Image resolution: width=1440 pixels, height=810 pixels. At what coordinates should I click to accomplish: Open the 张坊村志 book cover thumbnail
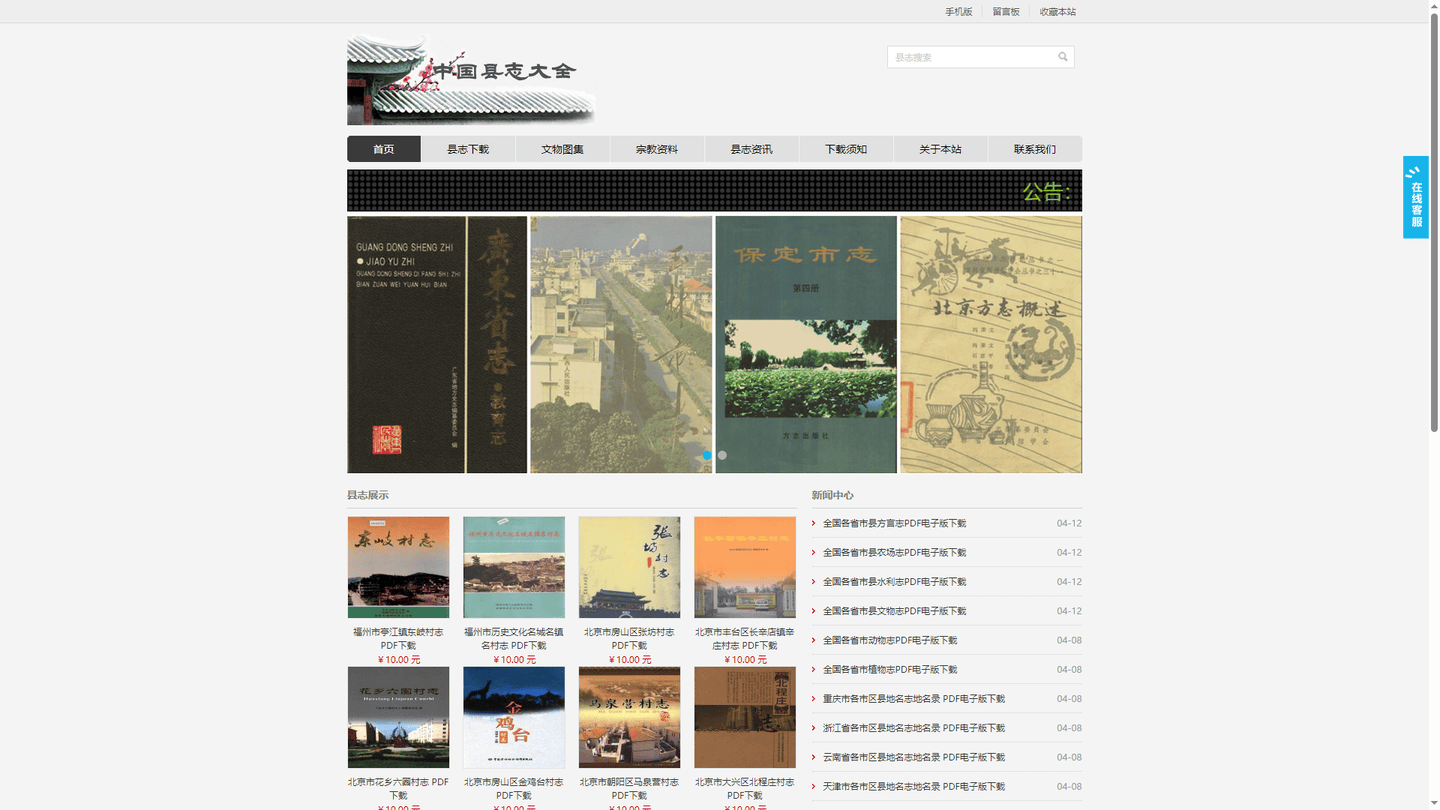point(629,567)
